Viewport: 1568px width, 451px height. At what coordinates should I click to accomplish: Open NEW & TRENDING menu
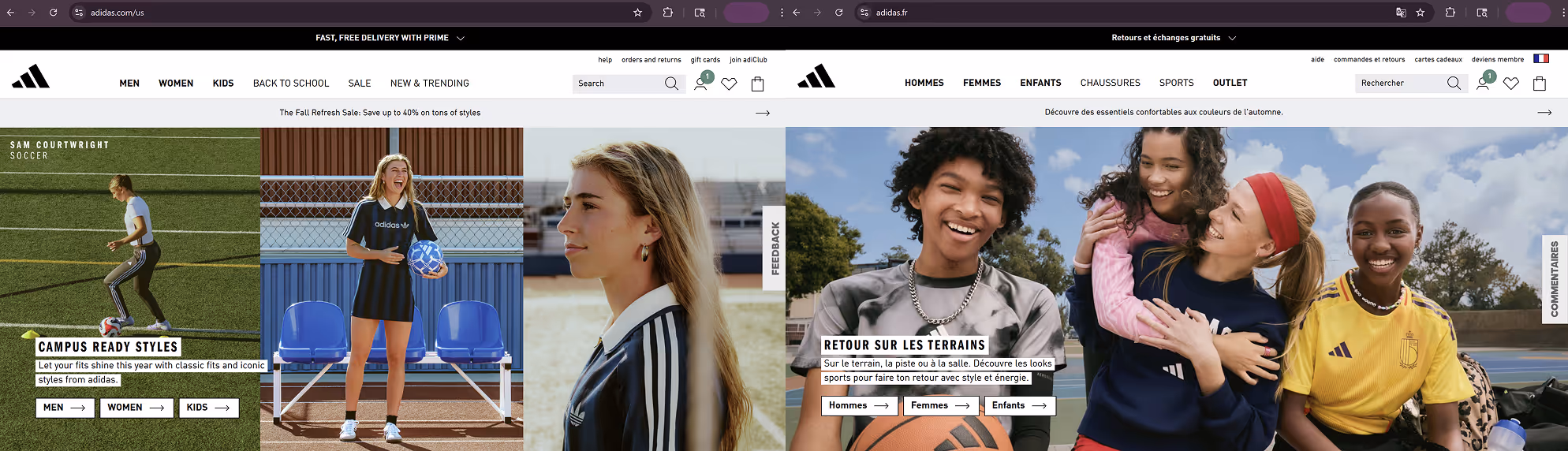430,84
